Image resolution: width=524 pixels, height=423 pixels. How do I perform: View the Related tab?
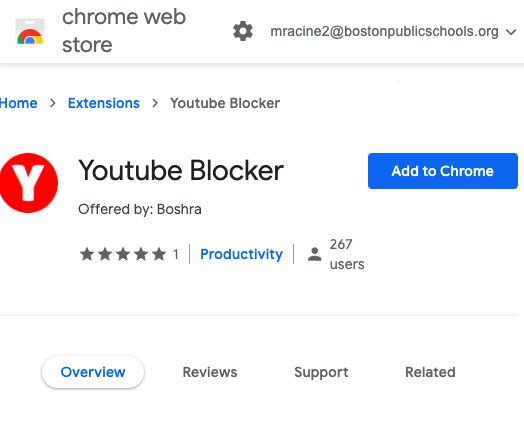(430, 372)
